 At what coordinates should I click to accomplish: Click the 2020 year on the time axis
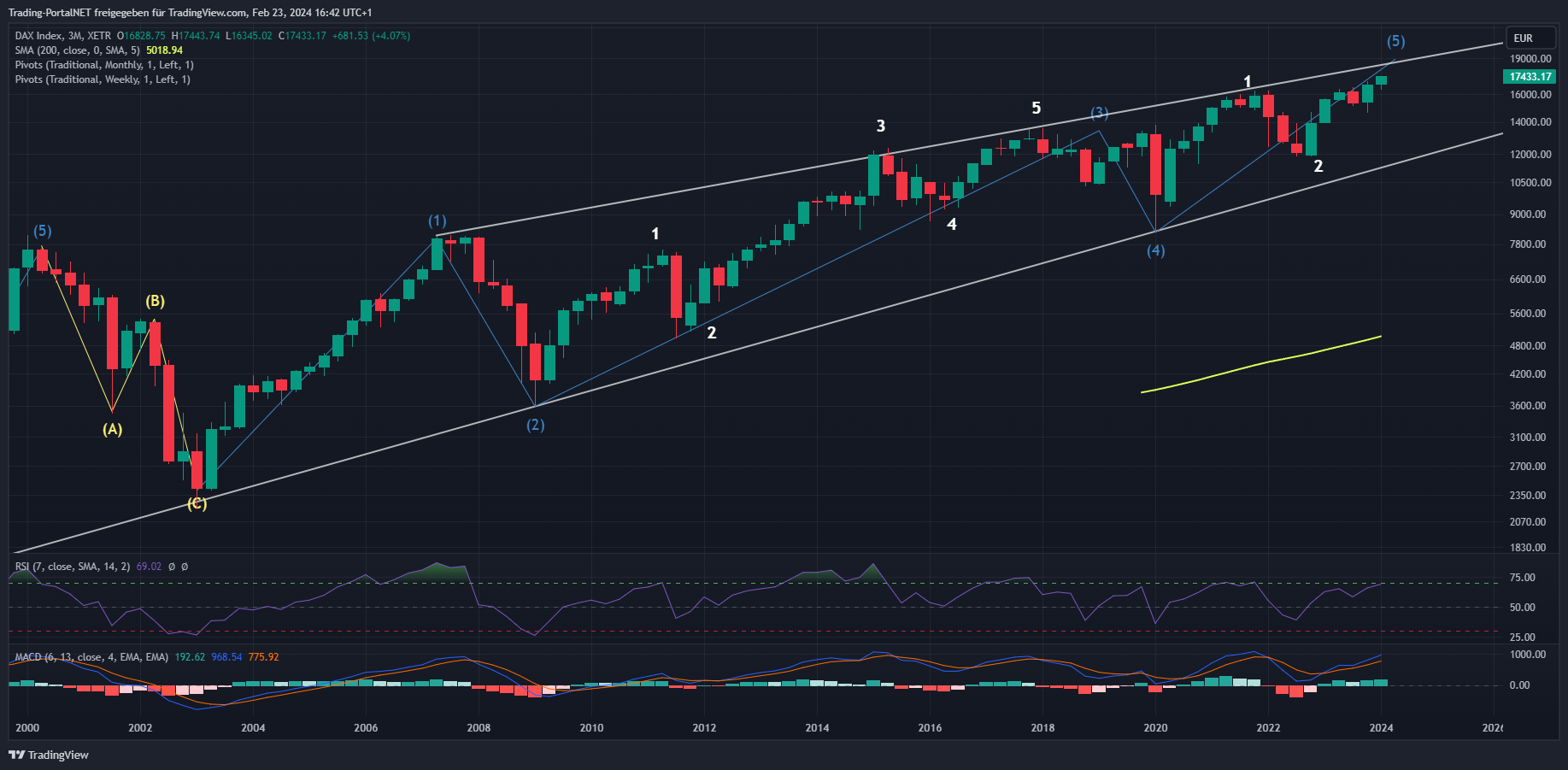pos(1155,728)
